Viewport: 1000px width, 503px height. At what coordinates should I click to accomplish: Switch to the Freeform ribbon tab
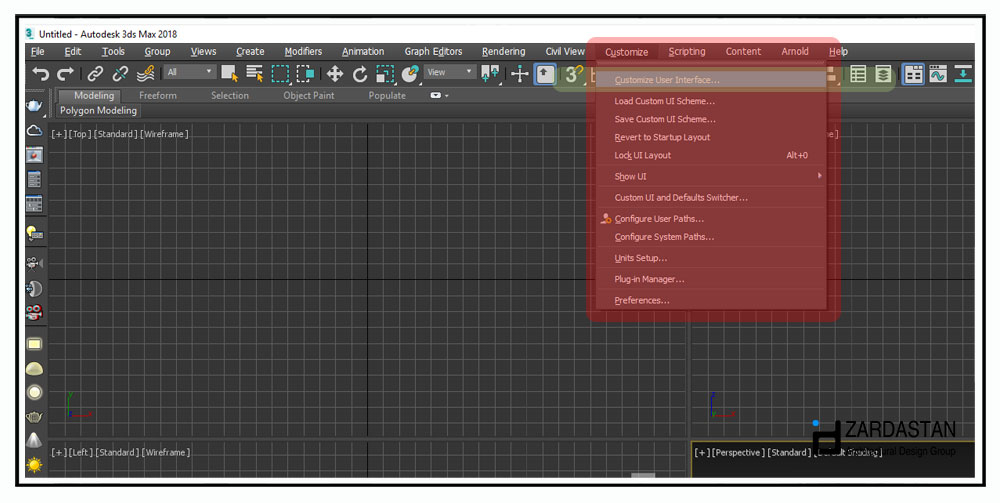pyautogui.click(x=158, y=96)
